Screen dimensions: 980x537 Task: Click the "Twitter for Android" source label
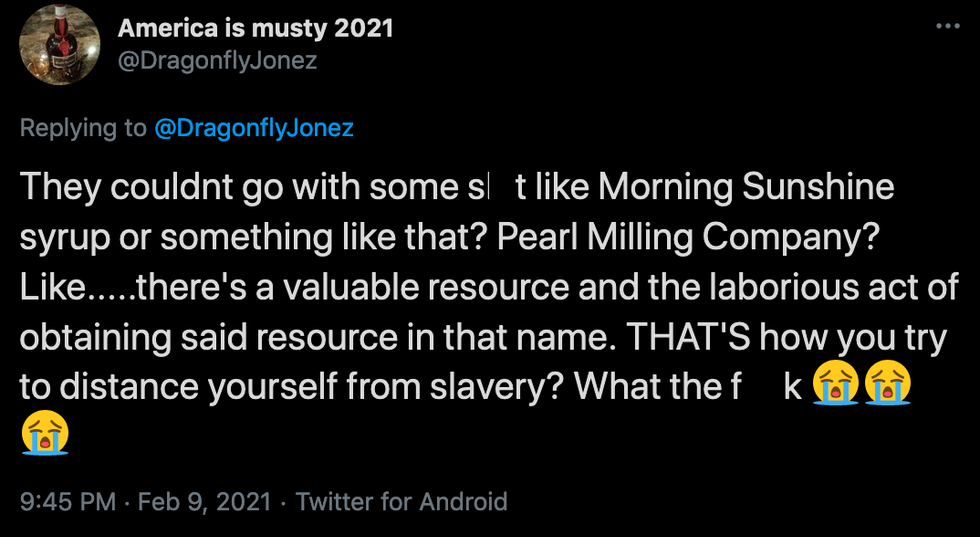tap(401, 501)
